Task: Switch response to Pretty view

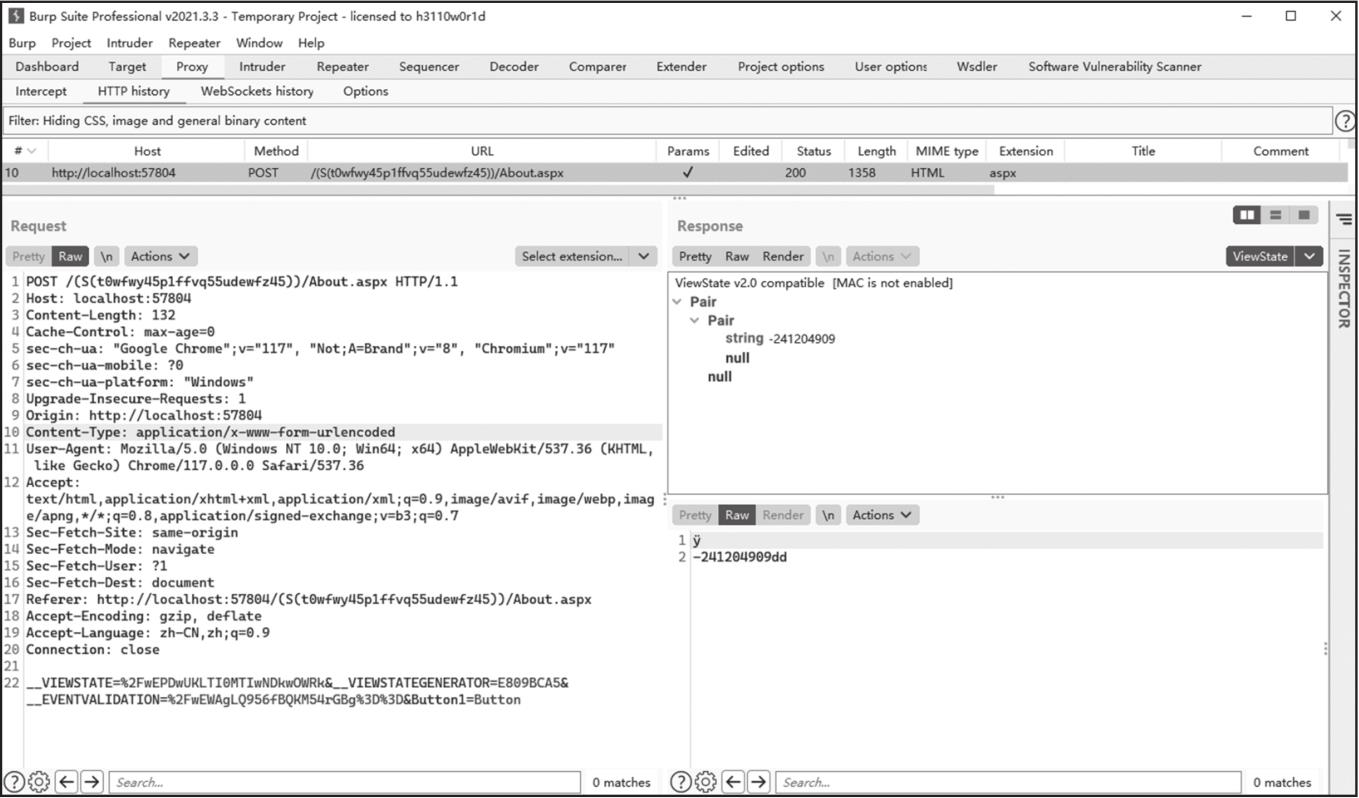Action: click(695, 256)
